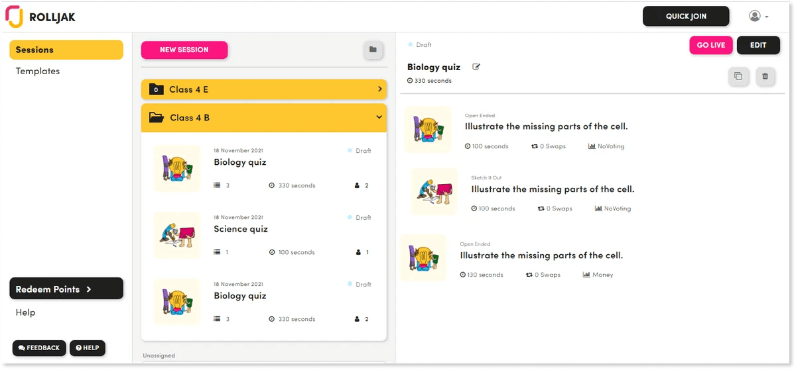The image size is (796, 370).
Task: Open the Templates sidebar item
Action: click(38, 71)
